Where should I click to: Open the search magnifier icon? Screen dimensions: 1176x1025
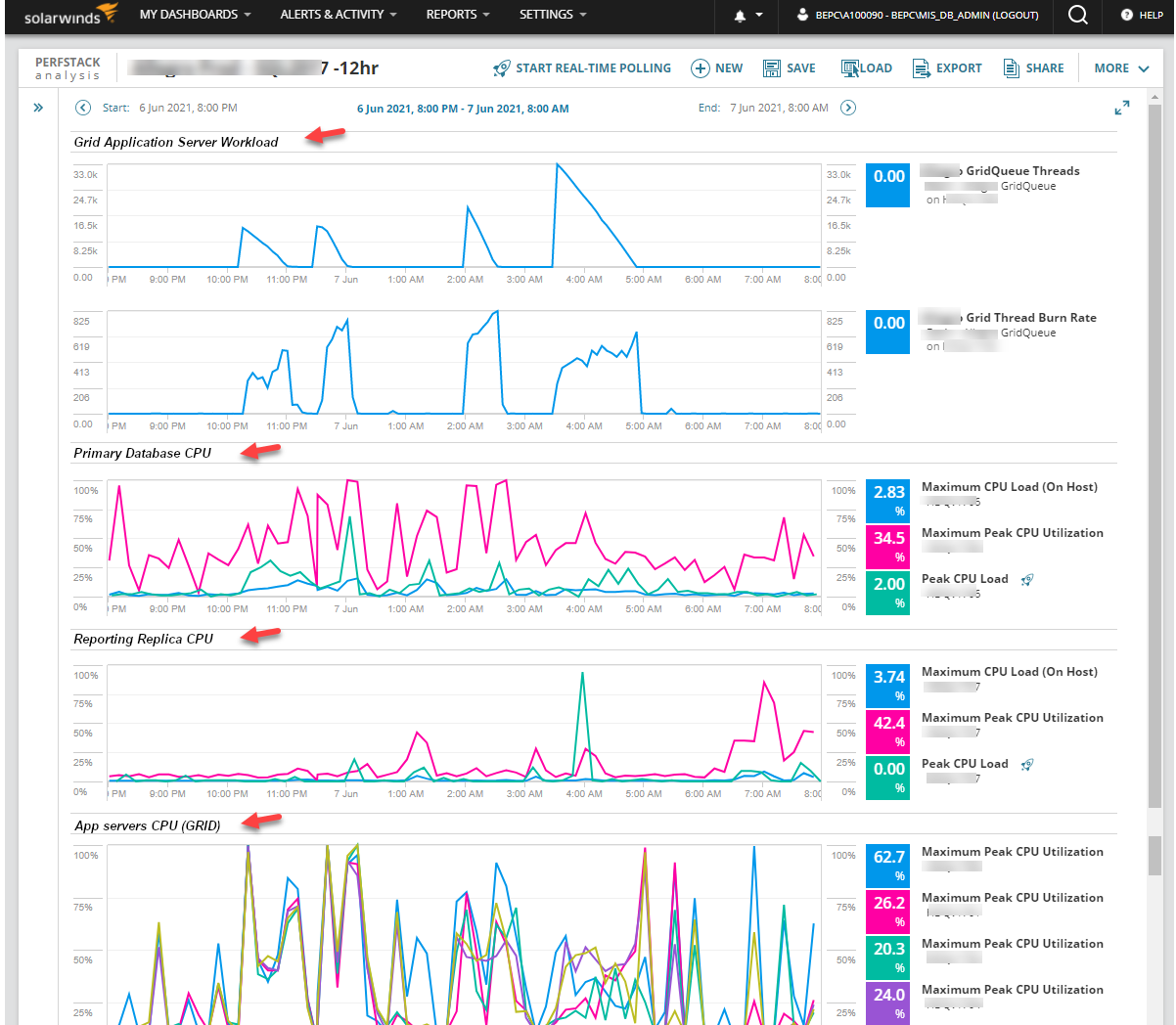click(1077, 15)
